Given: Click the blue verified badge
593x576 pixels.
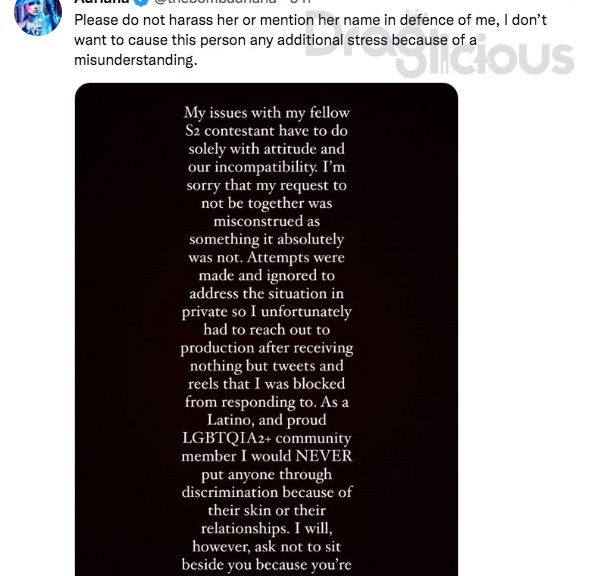Looking at the screenshot, I should click(141, 2).
